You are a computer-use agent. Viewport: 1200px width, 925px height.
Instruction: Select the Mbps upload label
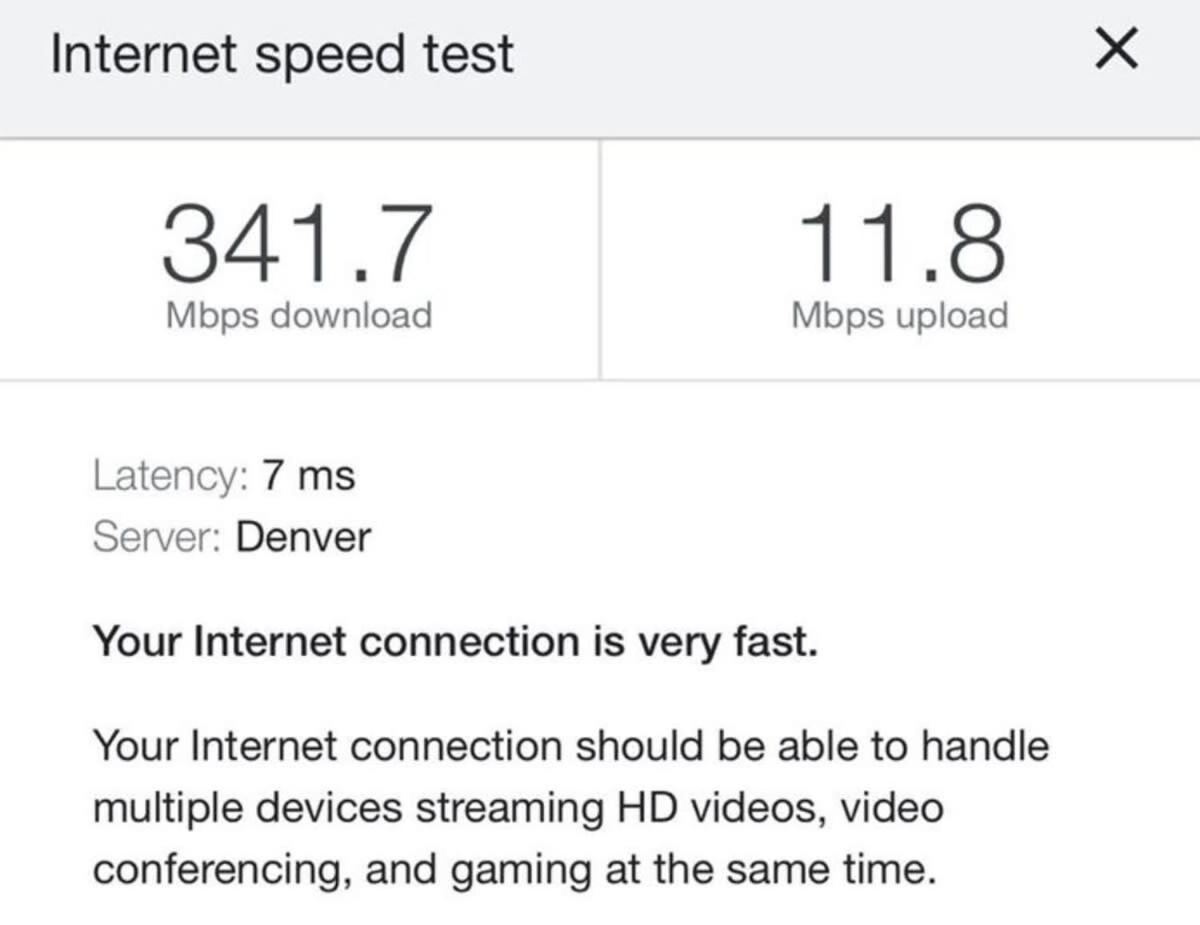900,316
